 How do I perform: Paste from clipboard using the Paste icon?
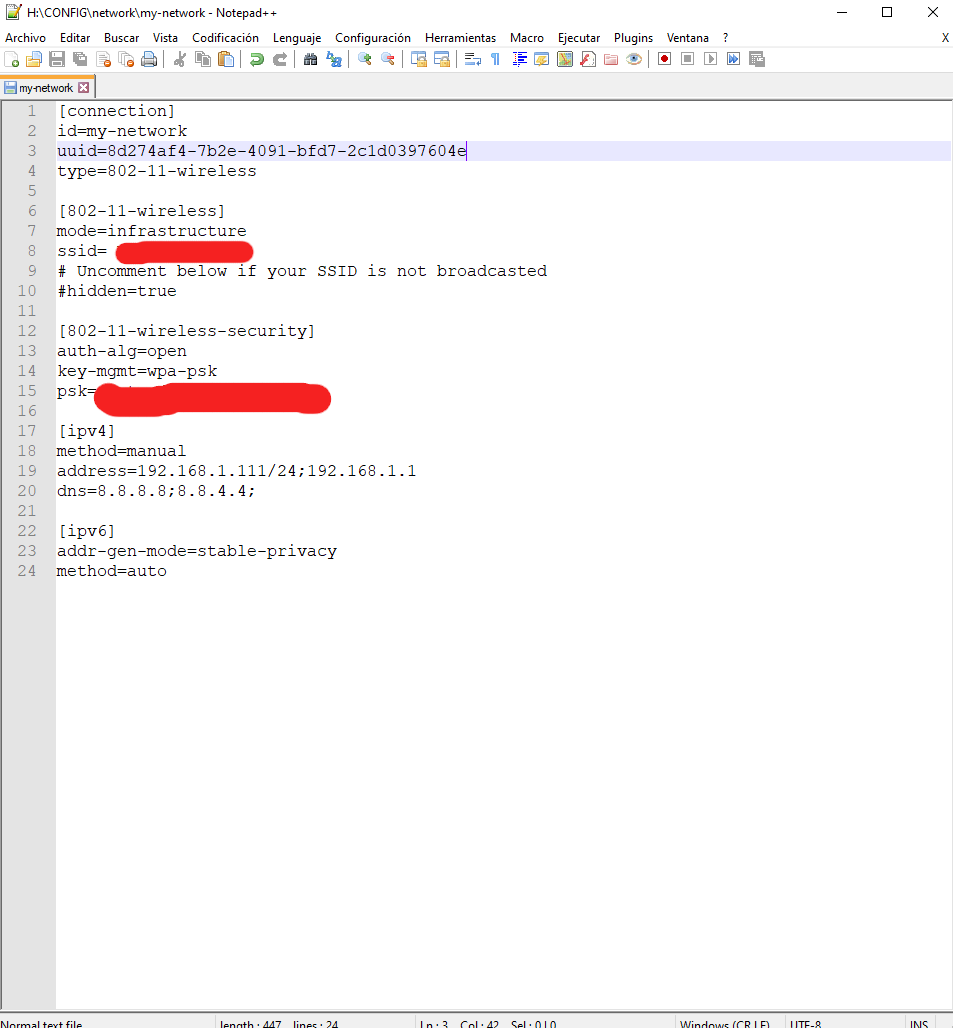click(226, 60)
